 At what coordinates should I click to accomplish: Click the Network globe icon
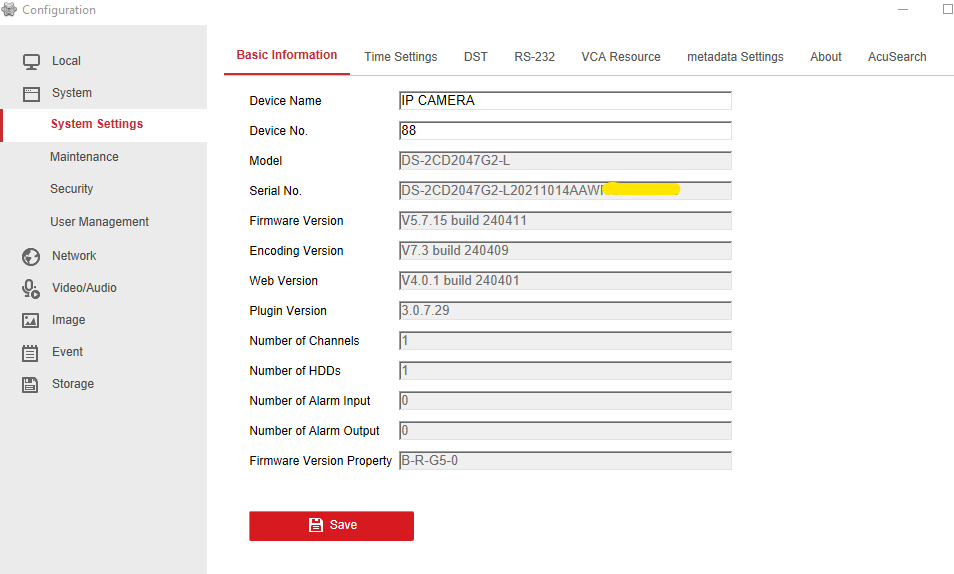(x=31, y=256)
